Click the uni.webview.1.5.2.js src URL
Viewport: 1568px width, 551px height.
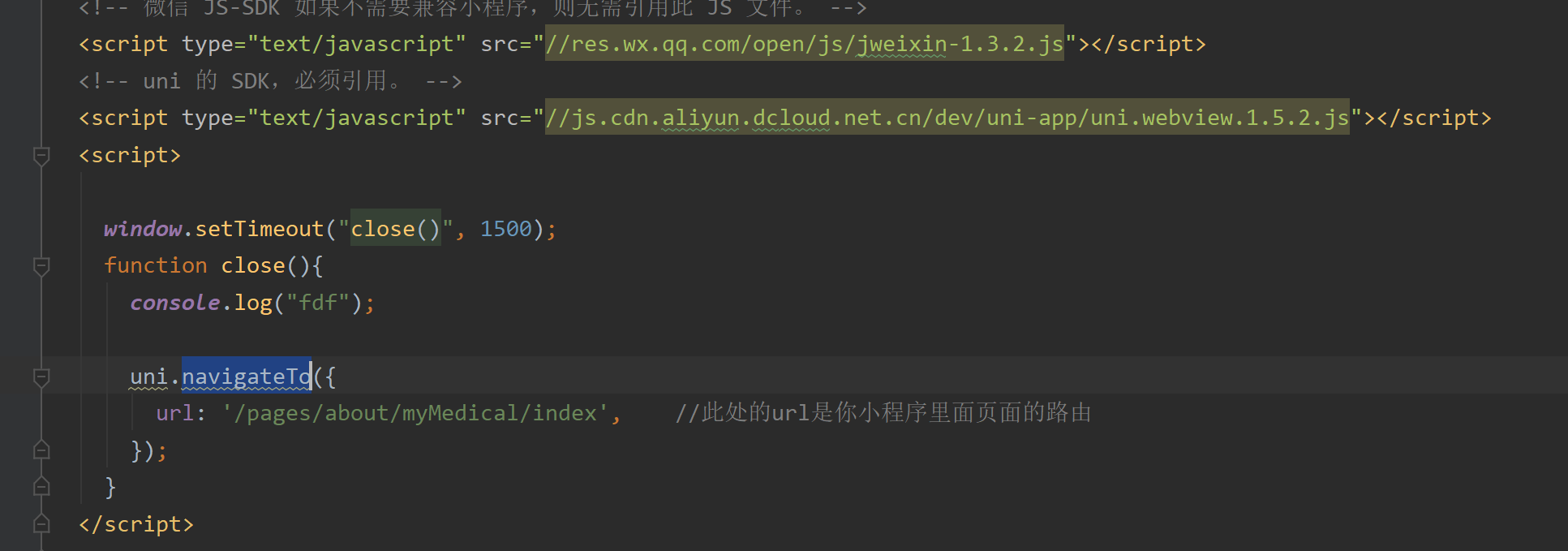pos(947,118)
